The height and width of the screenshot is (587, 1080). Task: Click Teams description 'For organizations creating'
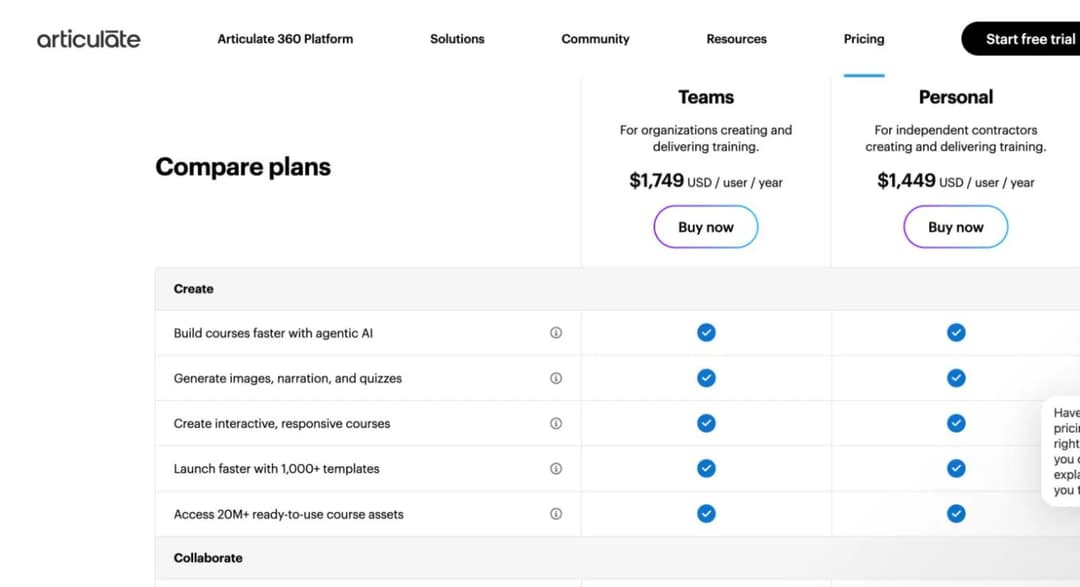(706, 138)
